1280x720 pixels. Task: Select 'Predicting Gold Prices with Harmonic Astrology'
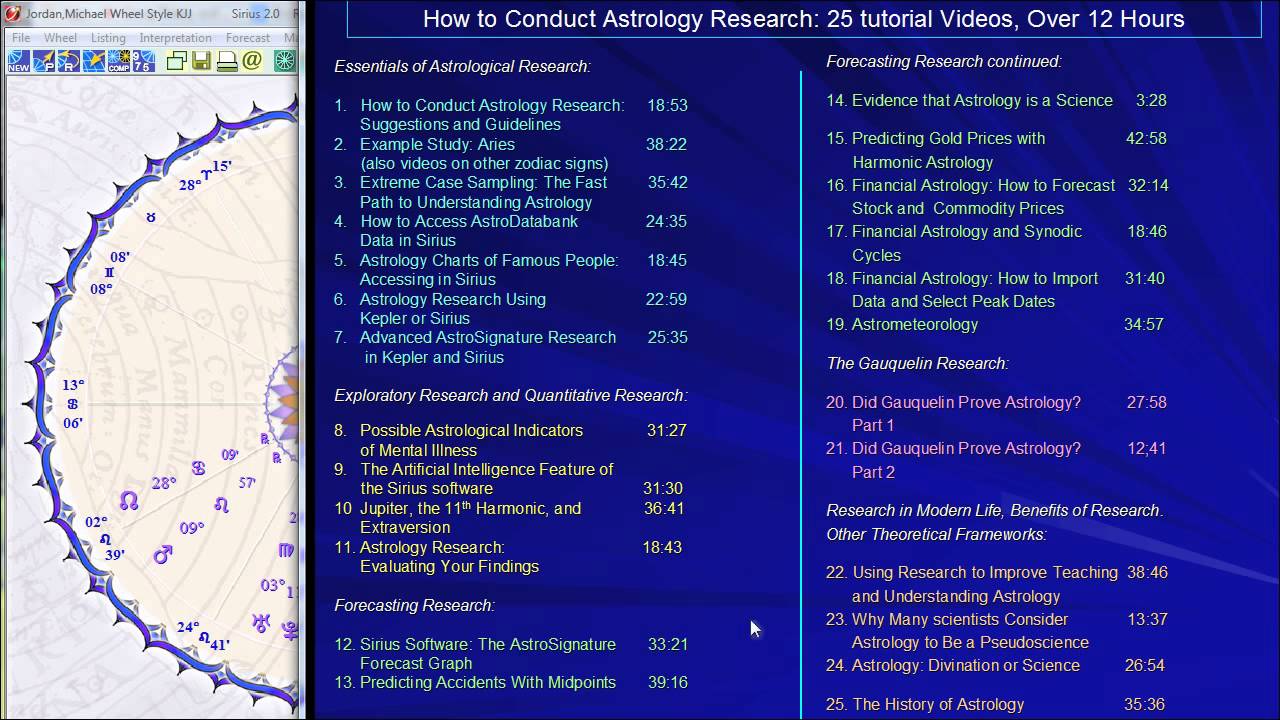948,150
